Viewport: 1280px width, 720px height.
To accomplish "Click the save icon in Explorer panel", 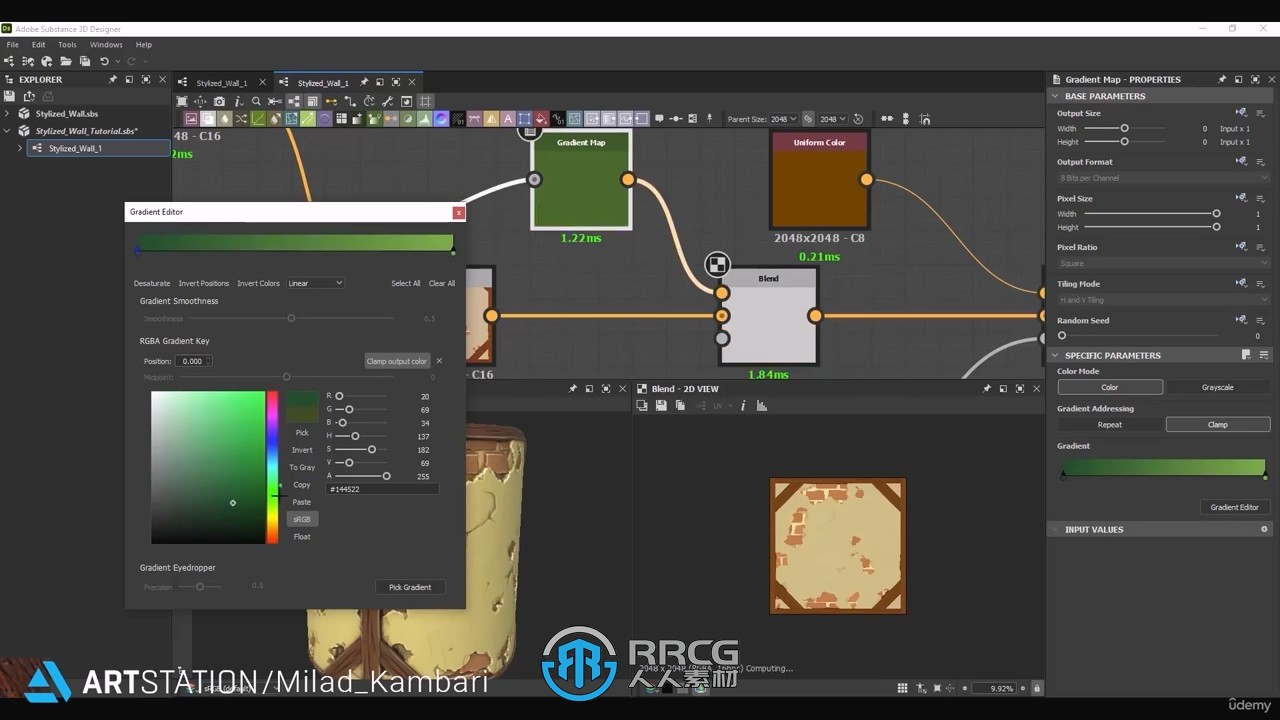I will coord(9,96).
